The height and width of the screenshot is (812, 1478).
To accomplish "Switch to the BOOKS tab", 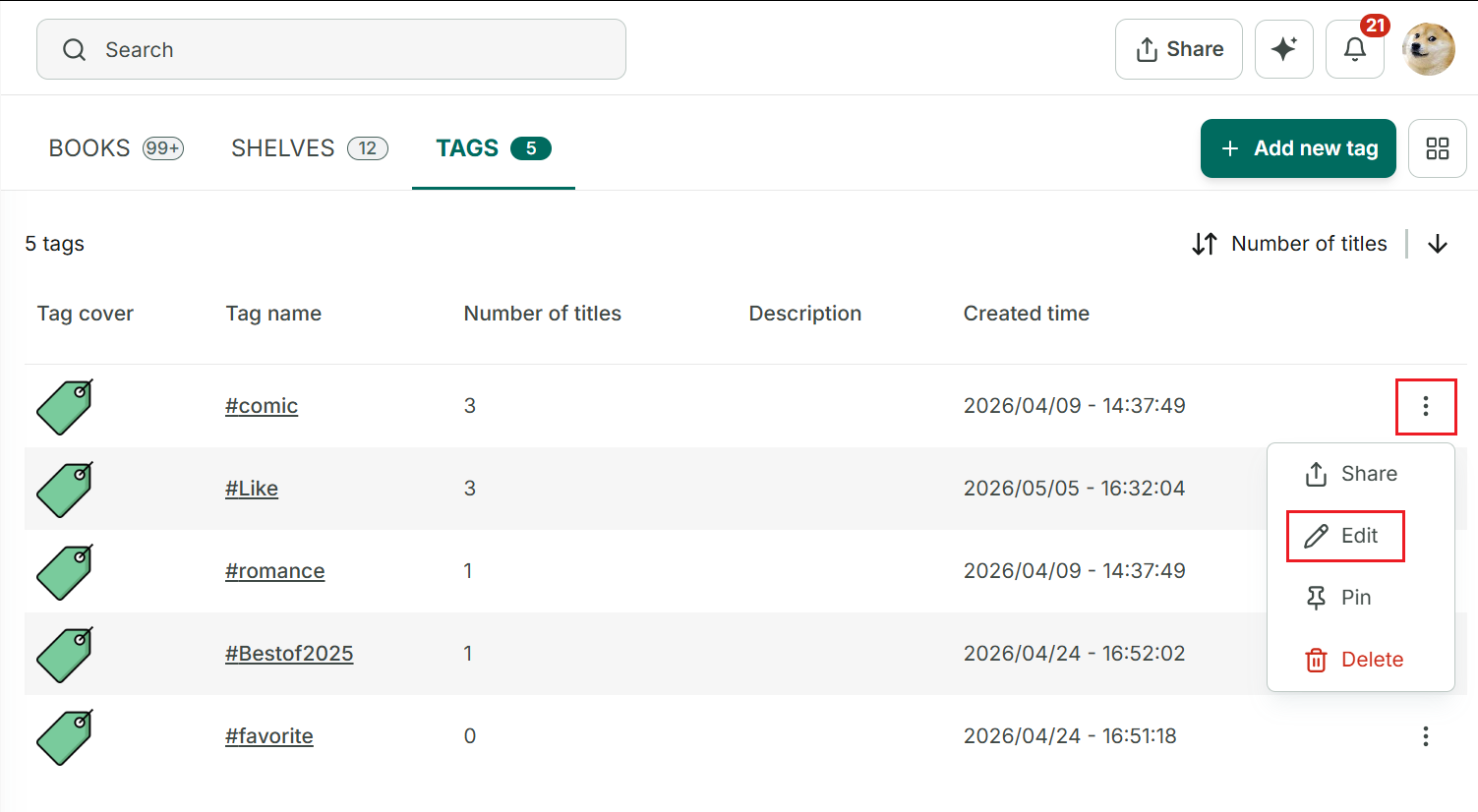I will [x=116, y=148].
